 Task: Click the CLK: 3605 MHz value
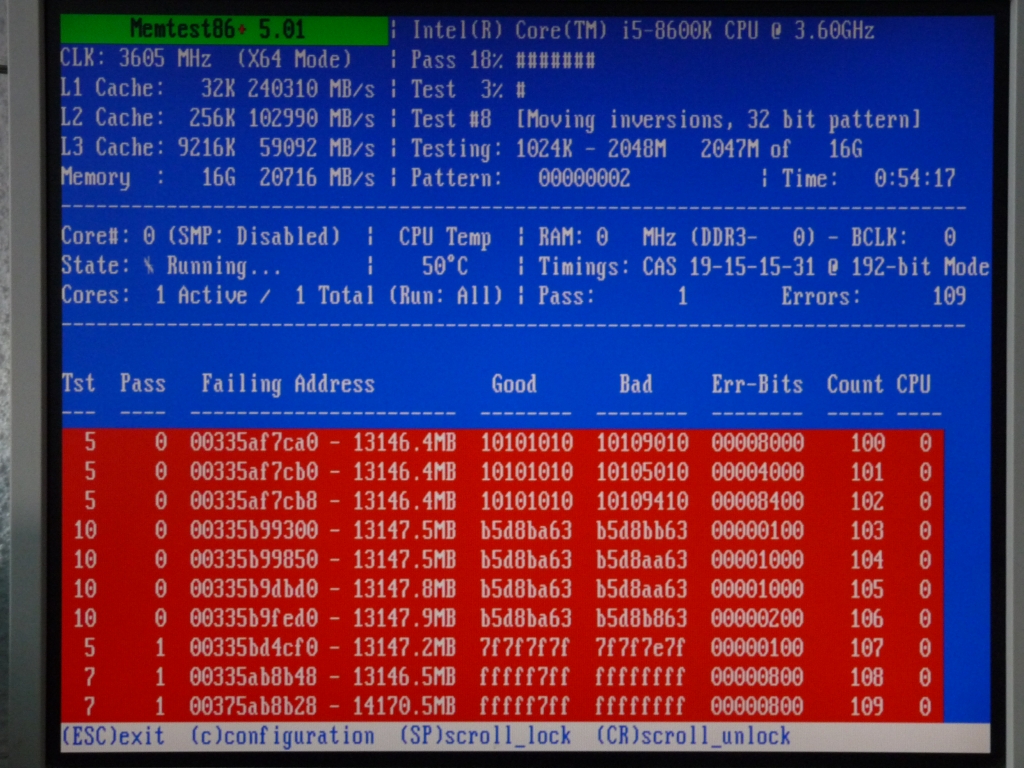(x=136, y=59)
